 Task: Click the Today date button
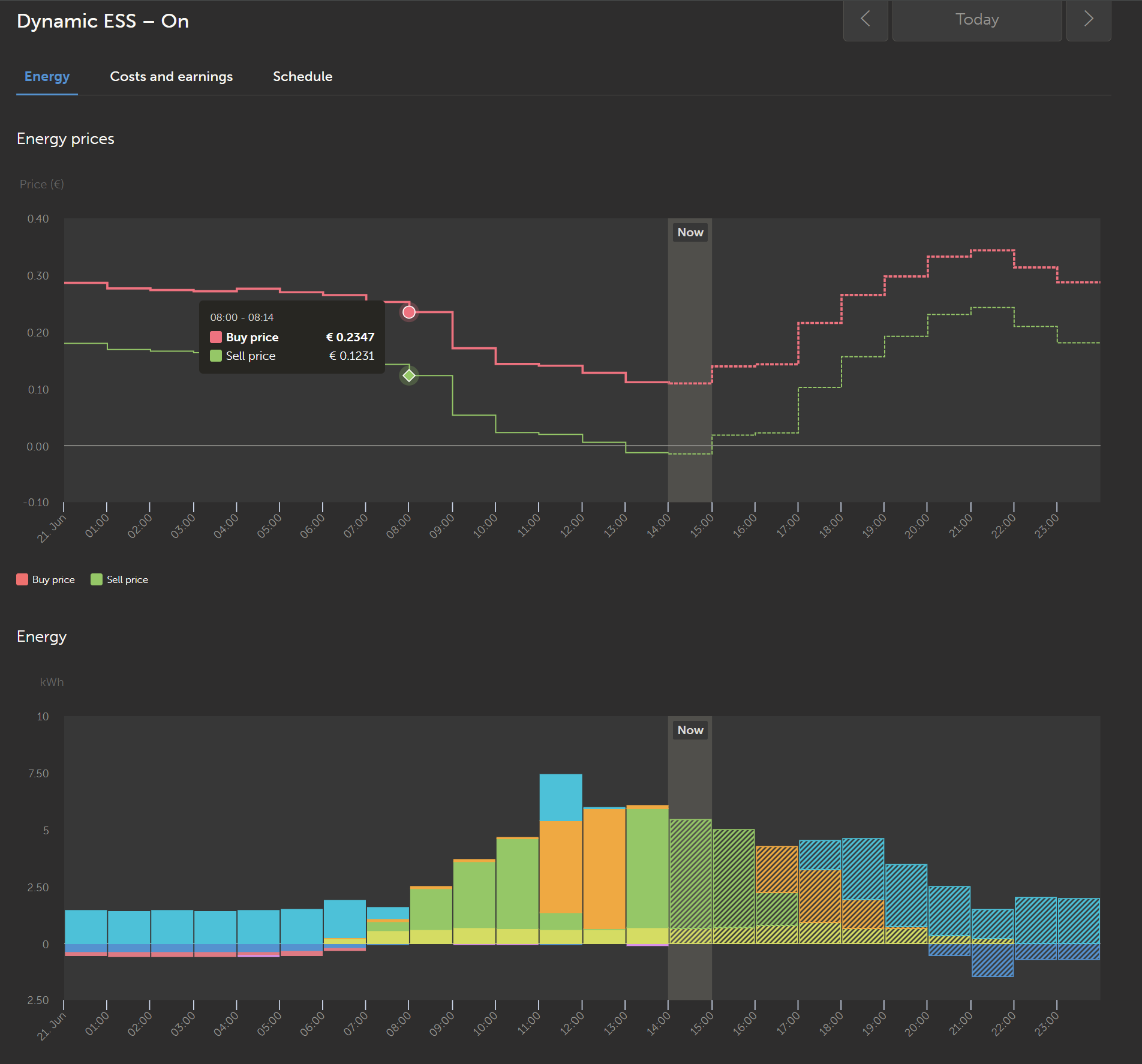click(x=976, y=20)
